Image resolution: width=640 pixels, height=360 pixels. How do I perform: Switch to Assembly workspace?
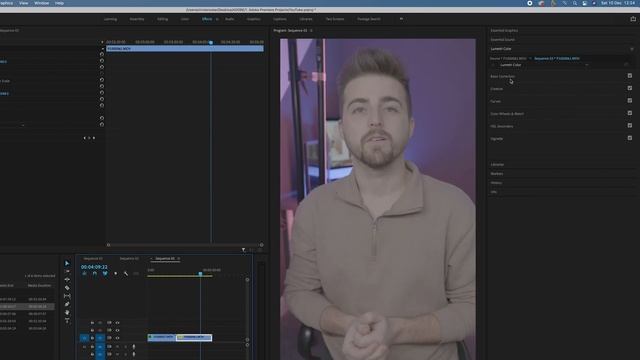pyautogui.click(x=137, y=19)
